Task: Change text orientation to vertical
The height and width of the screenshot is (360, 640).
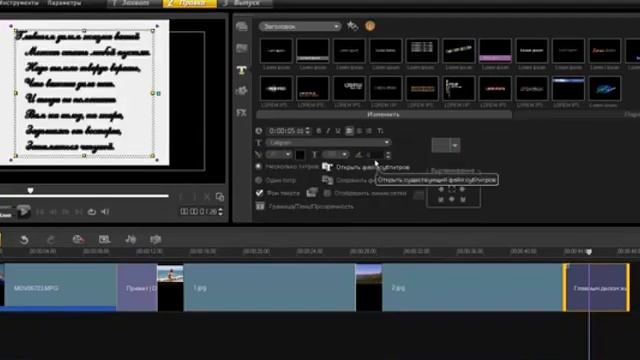Action: [380, 131]
